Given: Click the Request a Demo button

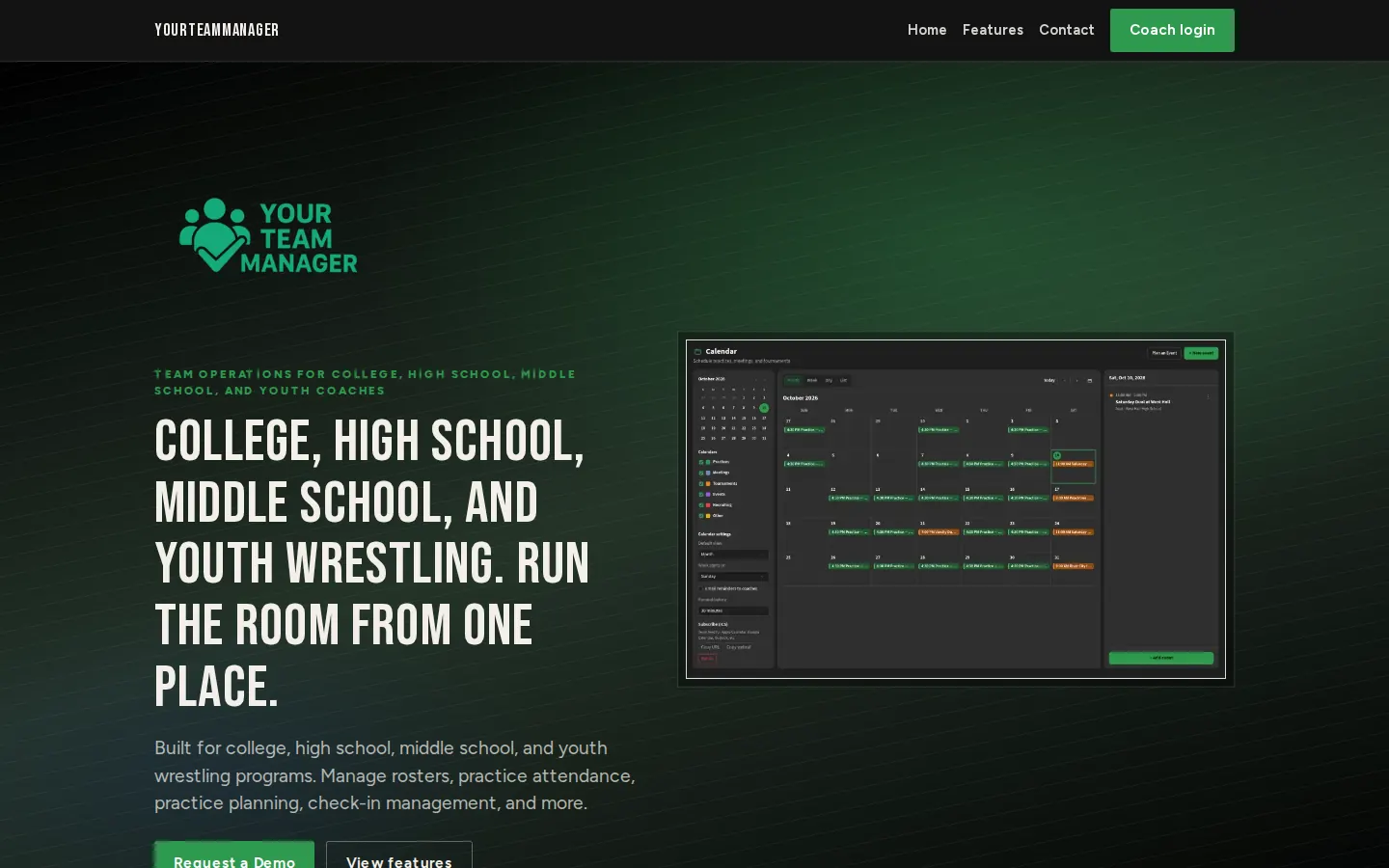Looking at the screenshot, I should pyautogui.click(x=234, y=854).
